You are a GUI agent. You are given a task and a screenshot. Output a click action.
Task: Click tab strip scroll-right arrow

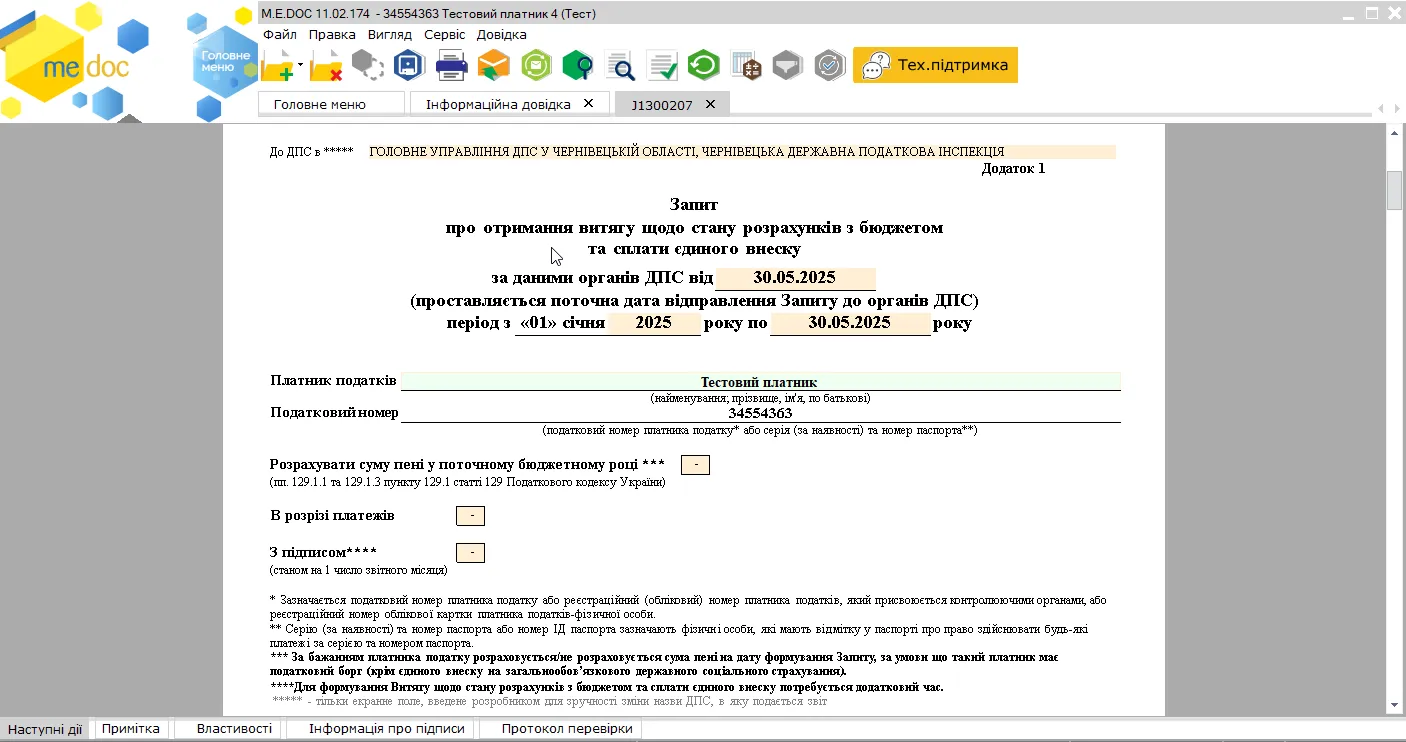coord(1395,108)
